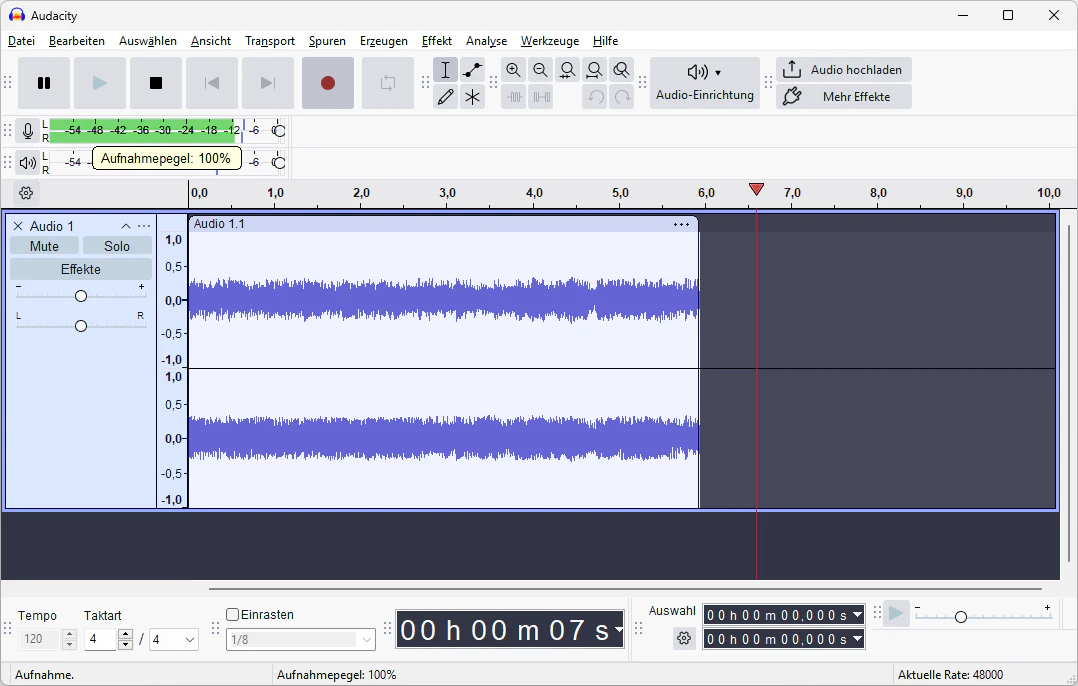Open Mehr Effekte
Screen dimensions: 1078x686
click(x=844, y=97)
